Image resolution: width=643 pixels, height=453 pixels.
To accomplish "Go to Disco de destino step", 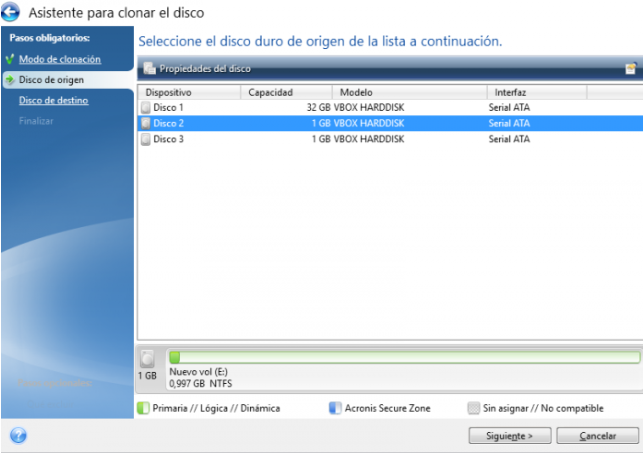I will coord(53,100).
